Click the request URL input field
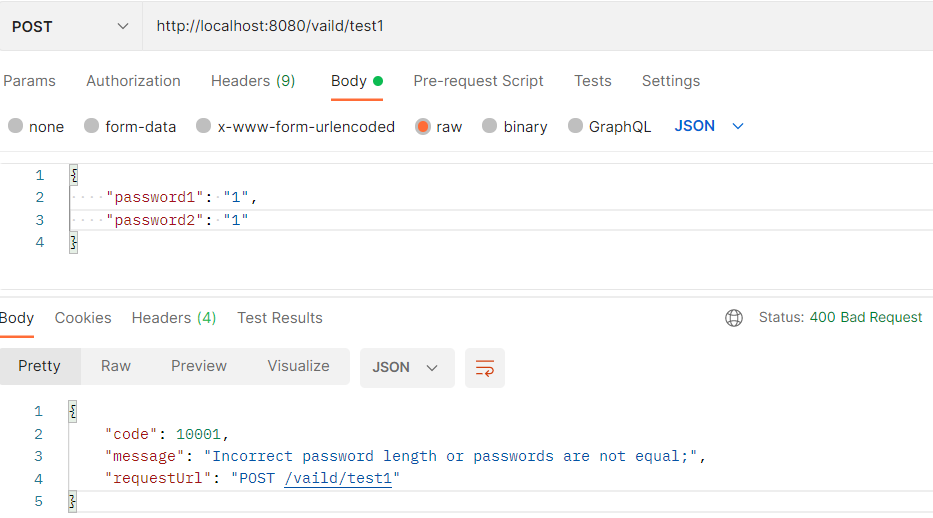The height and width of the screenshot is (518, 933). click(538, 26)
